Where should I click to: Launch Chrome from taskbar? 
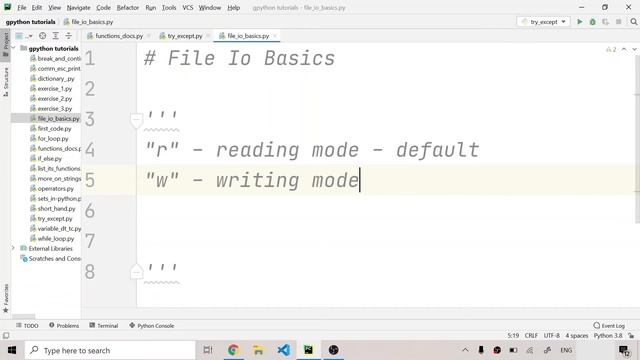(233, 350)
